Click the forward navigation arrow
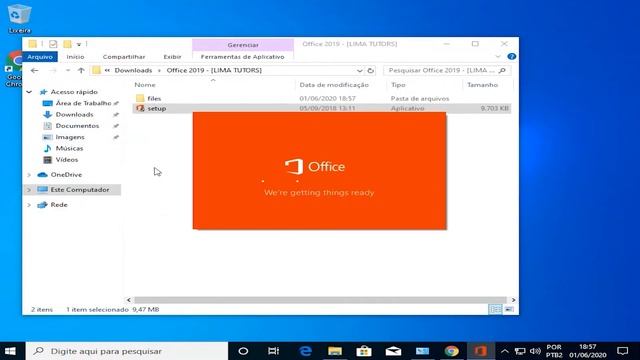 click(x=53, y=71)
